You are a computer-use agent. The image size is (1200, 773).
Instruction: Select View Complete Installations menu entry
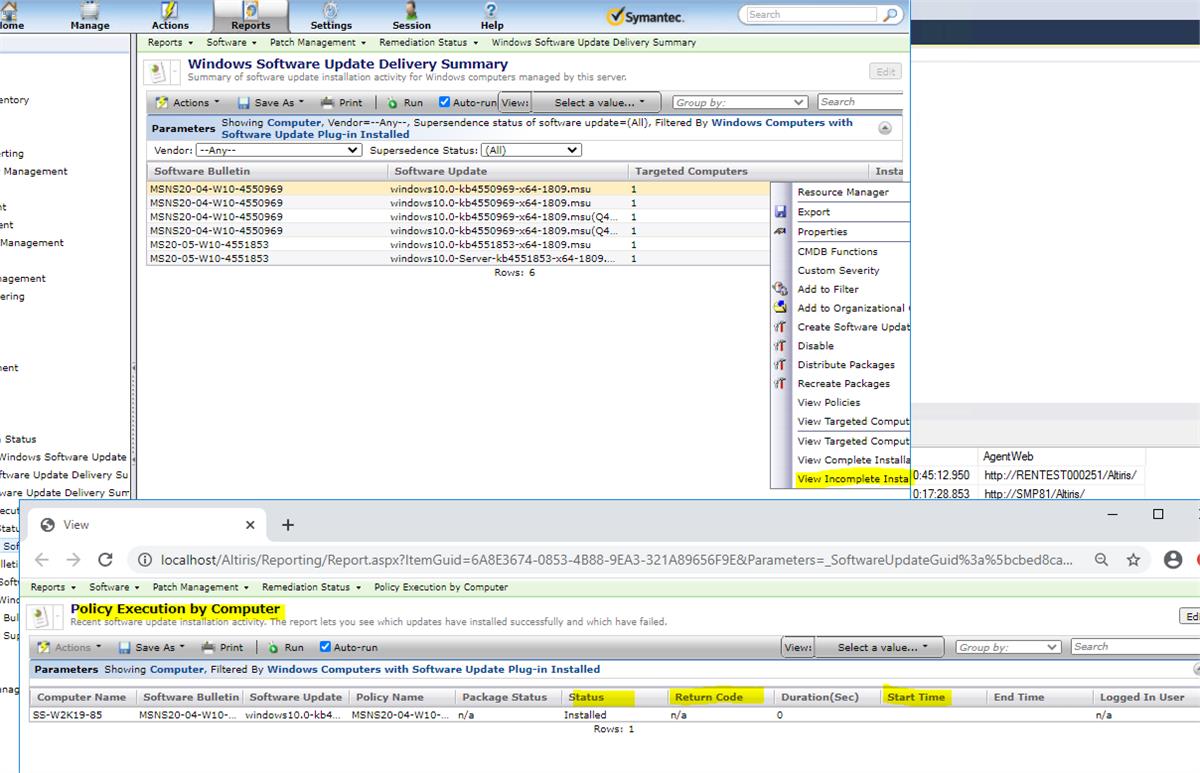coord(853,460)
